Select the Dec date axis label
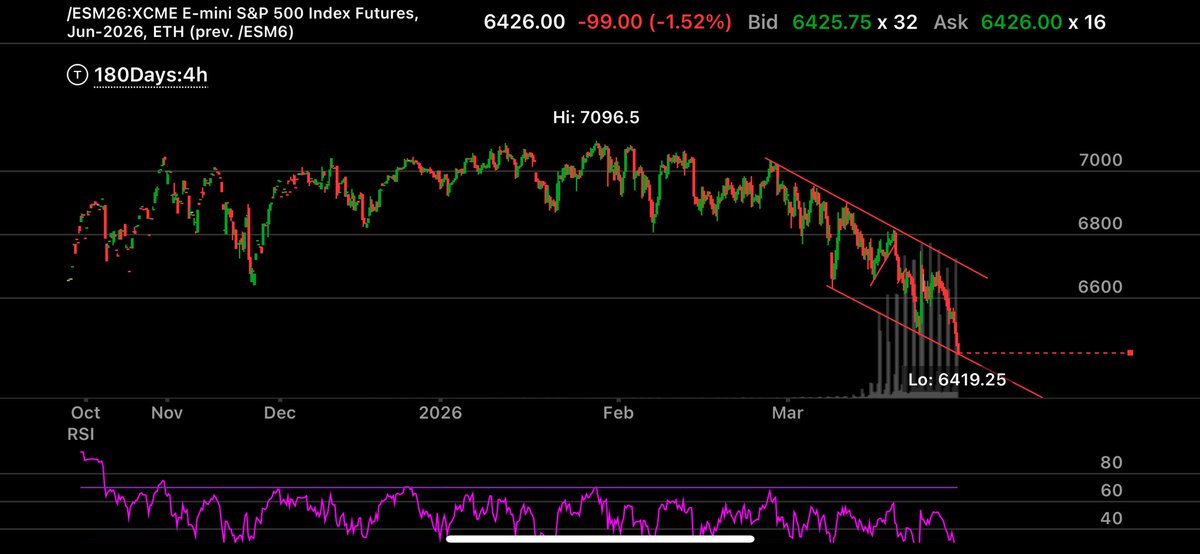This screenshot has width=1200, height=554. 279,413
